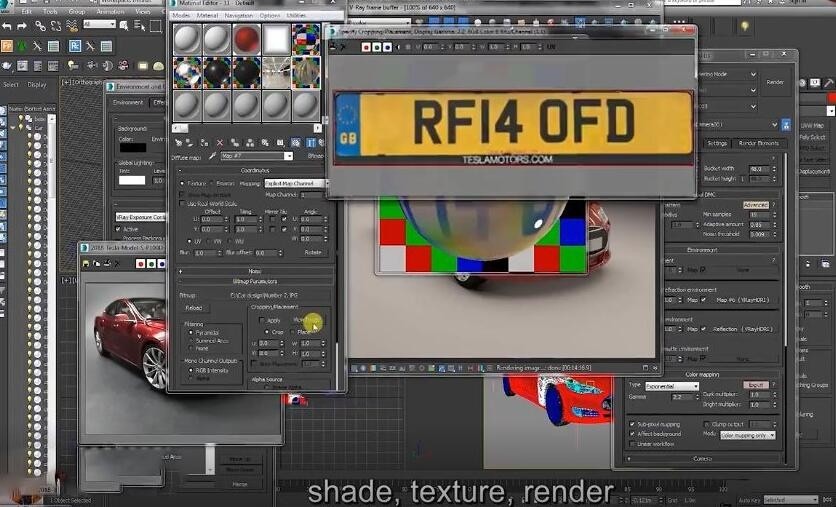Open Color mapping only mode dropdown
Image resolution: width=836 pixels, height=507 pixels.
[748, 435]
